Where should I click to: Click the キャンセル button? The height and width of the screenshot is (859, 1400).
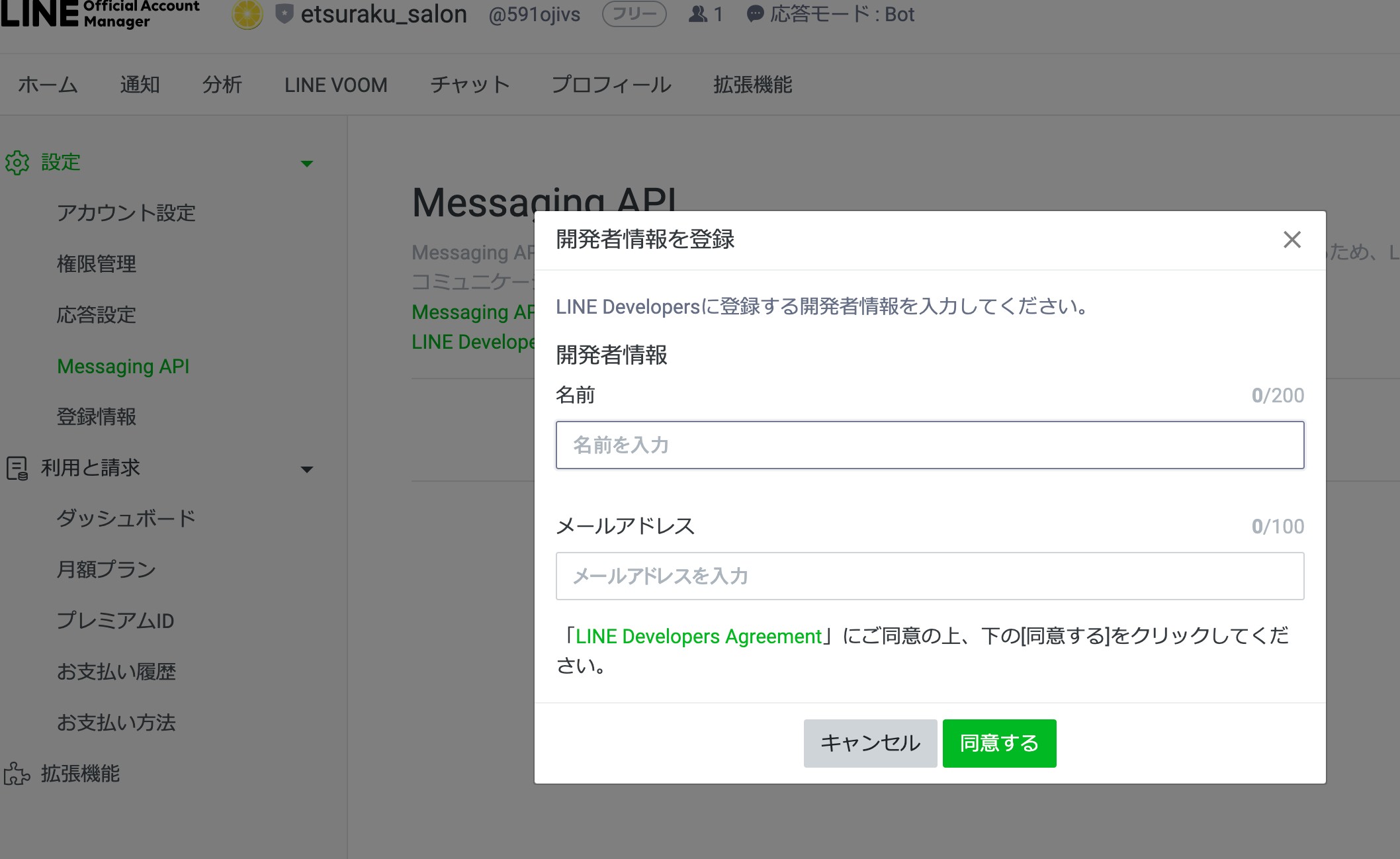tap(870, 743)
